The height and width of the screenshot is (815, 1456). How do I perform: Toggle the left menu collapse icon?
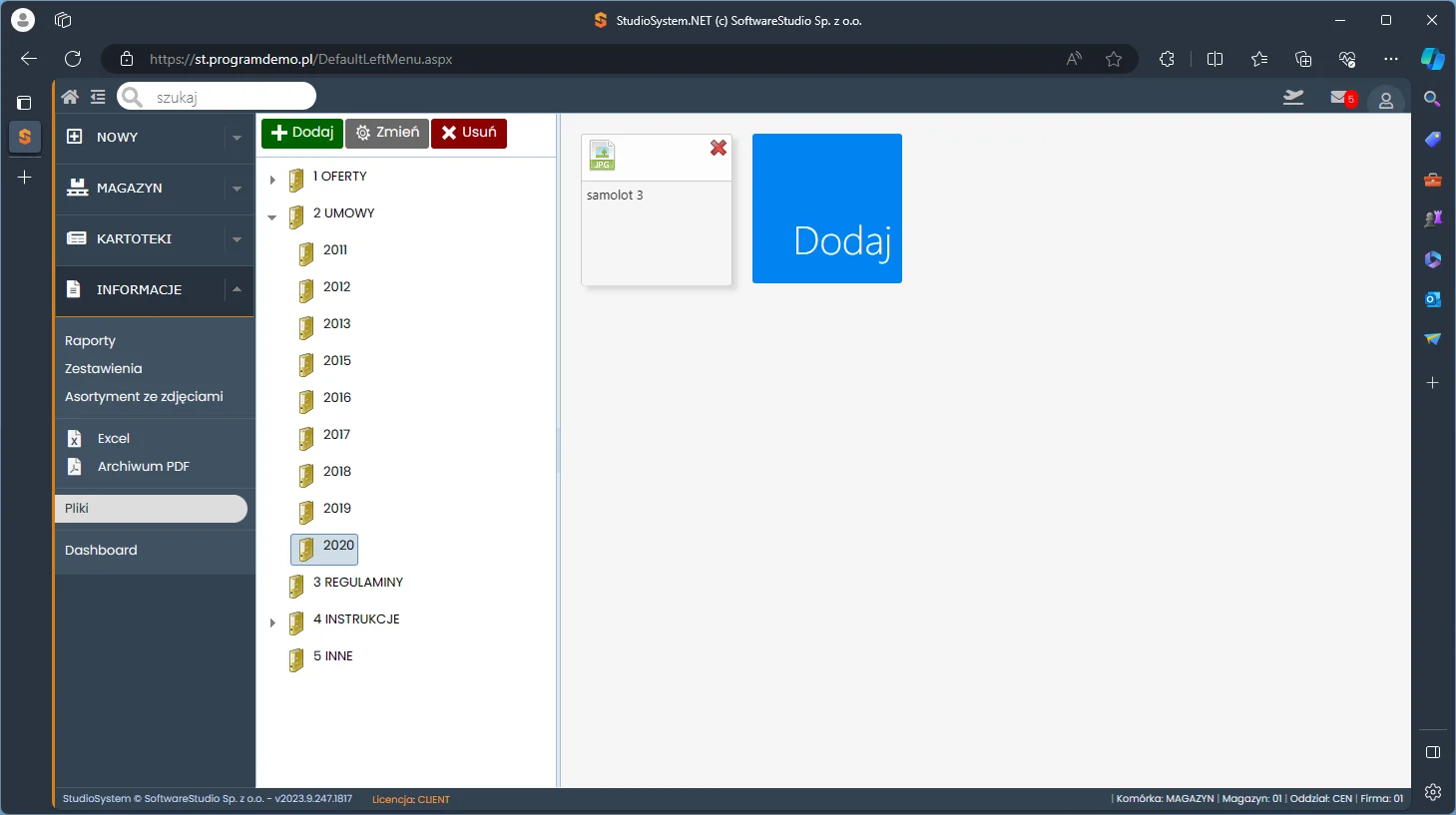(x=98, y=97)
